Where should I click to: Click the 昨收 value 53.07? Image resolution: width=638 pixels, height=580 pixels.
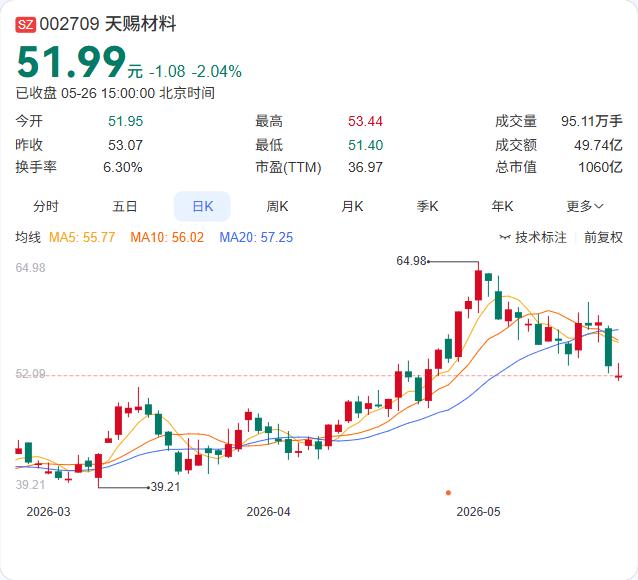125,145
